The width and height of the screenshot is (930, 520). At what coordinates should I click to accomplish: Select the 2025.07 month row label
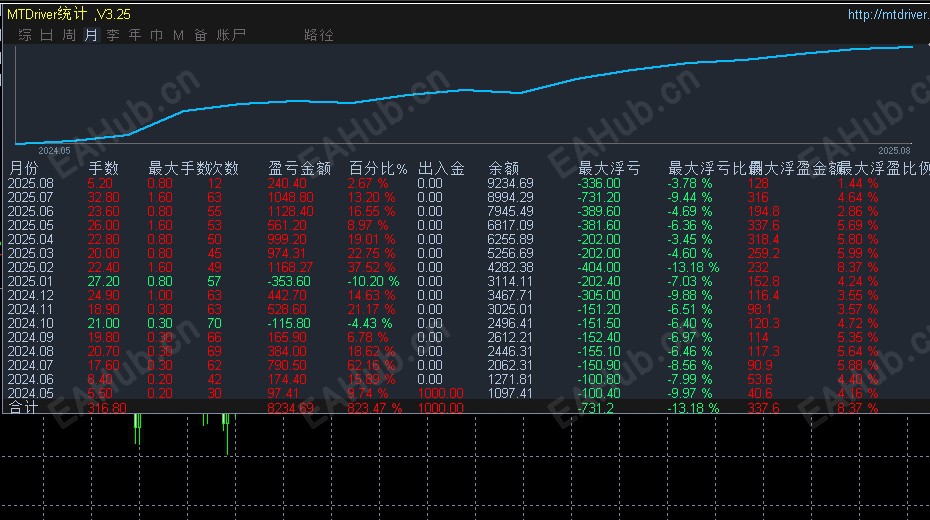point(30,197)
